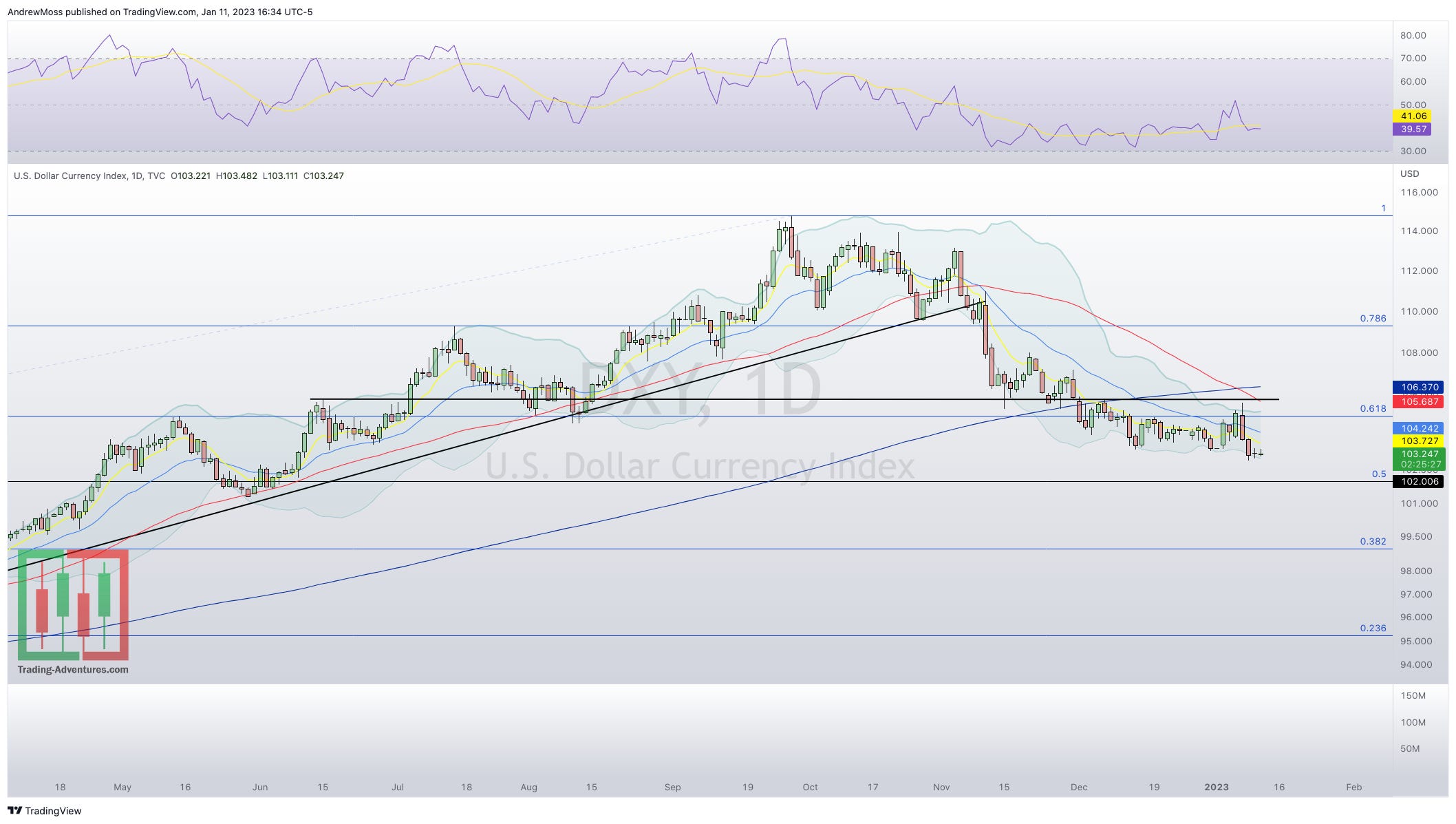Click the Nov label on the time axis
Viewport: 1456px width, 824px height.
coord(941,787)
